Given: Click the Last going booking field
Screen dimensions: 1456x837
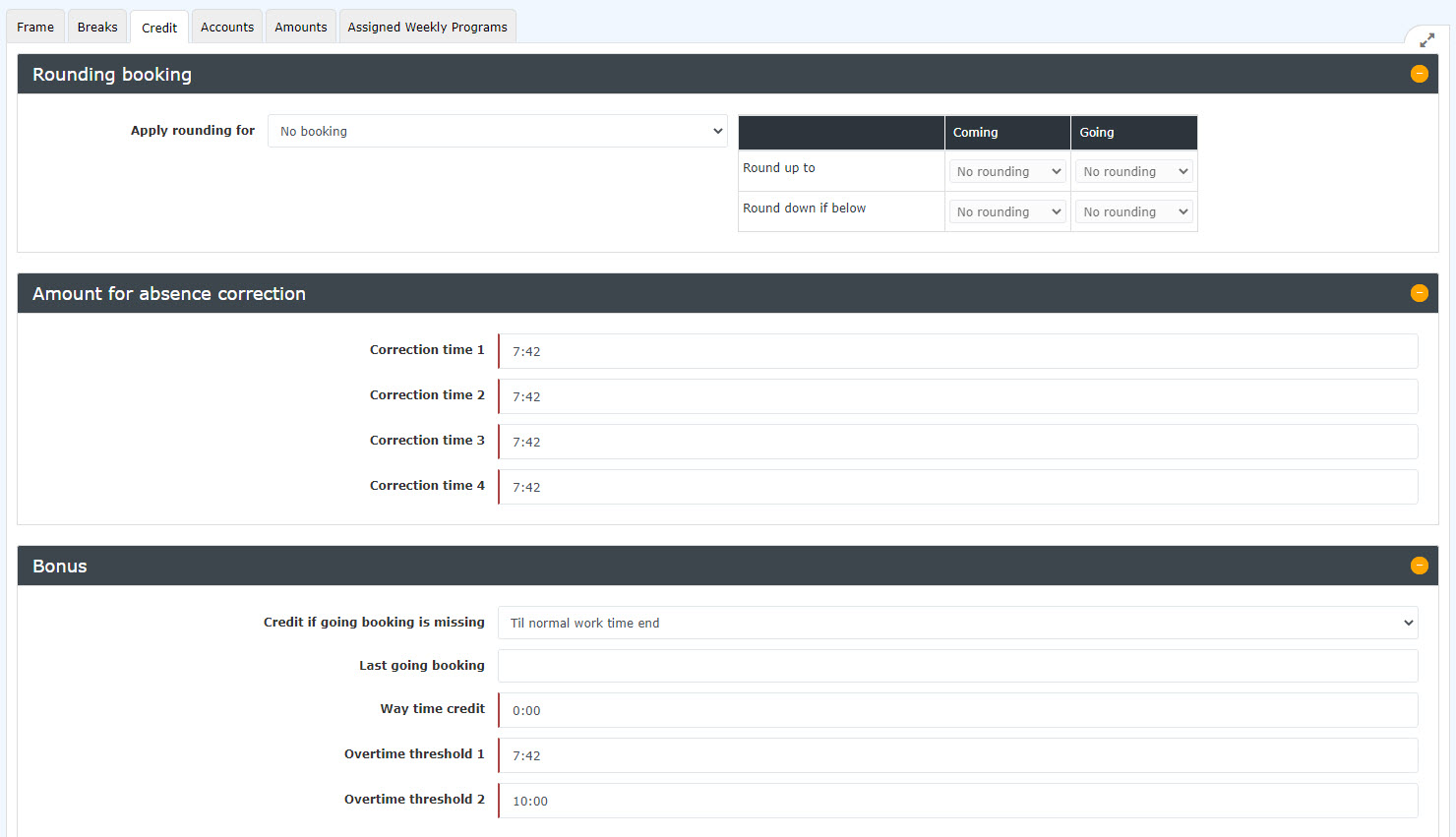Looking at the screenshot, I should point(958,666).
